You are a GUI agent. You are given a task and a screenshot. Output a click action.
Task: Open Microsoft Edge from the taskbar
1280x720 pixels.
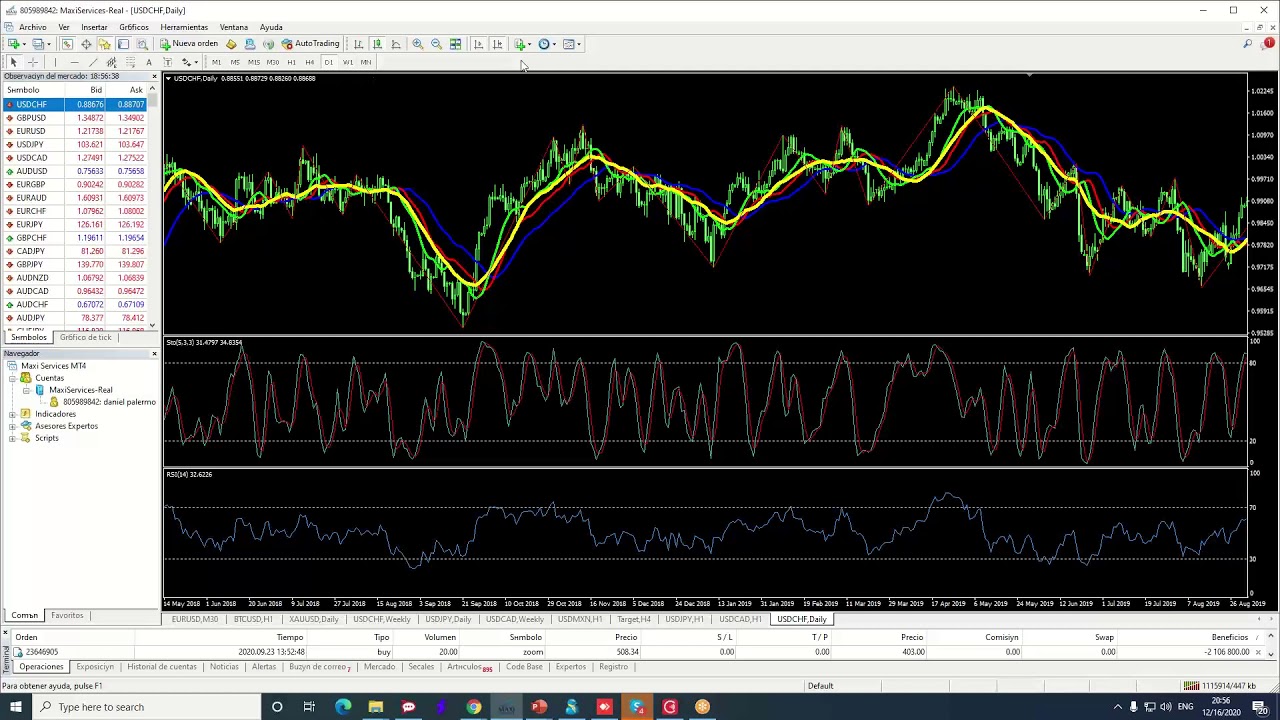point(343,707)
